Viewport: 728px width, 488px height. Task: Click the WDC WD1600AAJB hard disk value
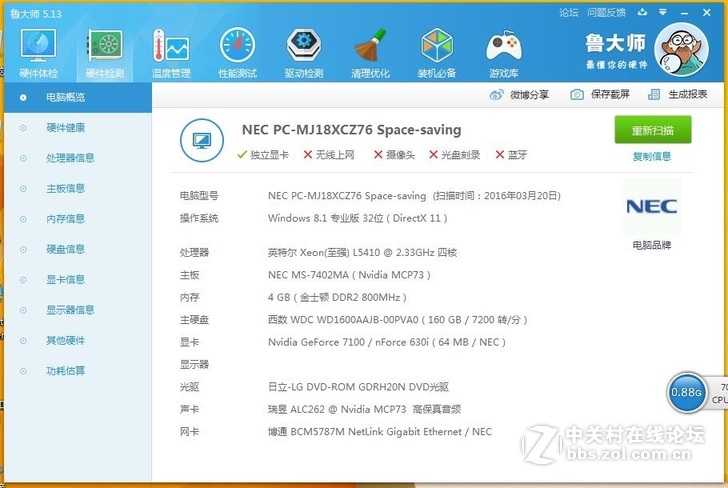pos(397,320)
